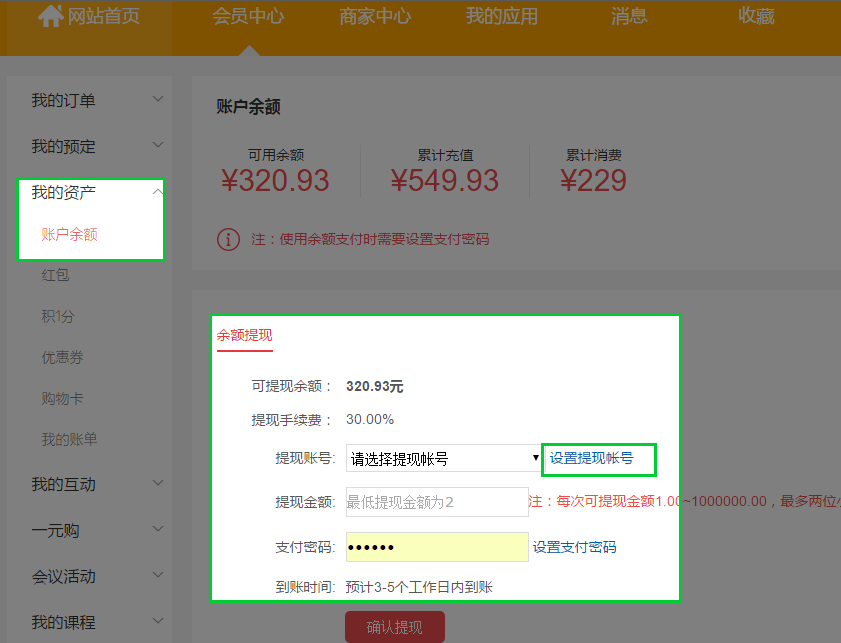Open 消息 in the top navigation
This screenshot has height=643, width=841.
[628, 17]
